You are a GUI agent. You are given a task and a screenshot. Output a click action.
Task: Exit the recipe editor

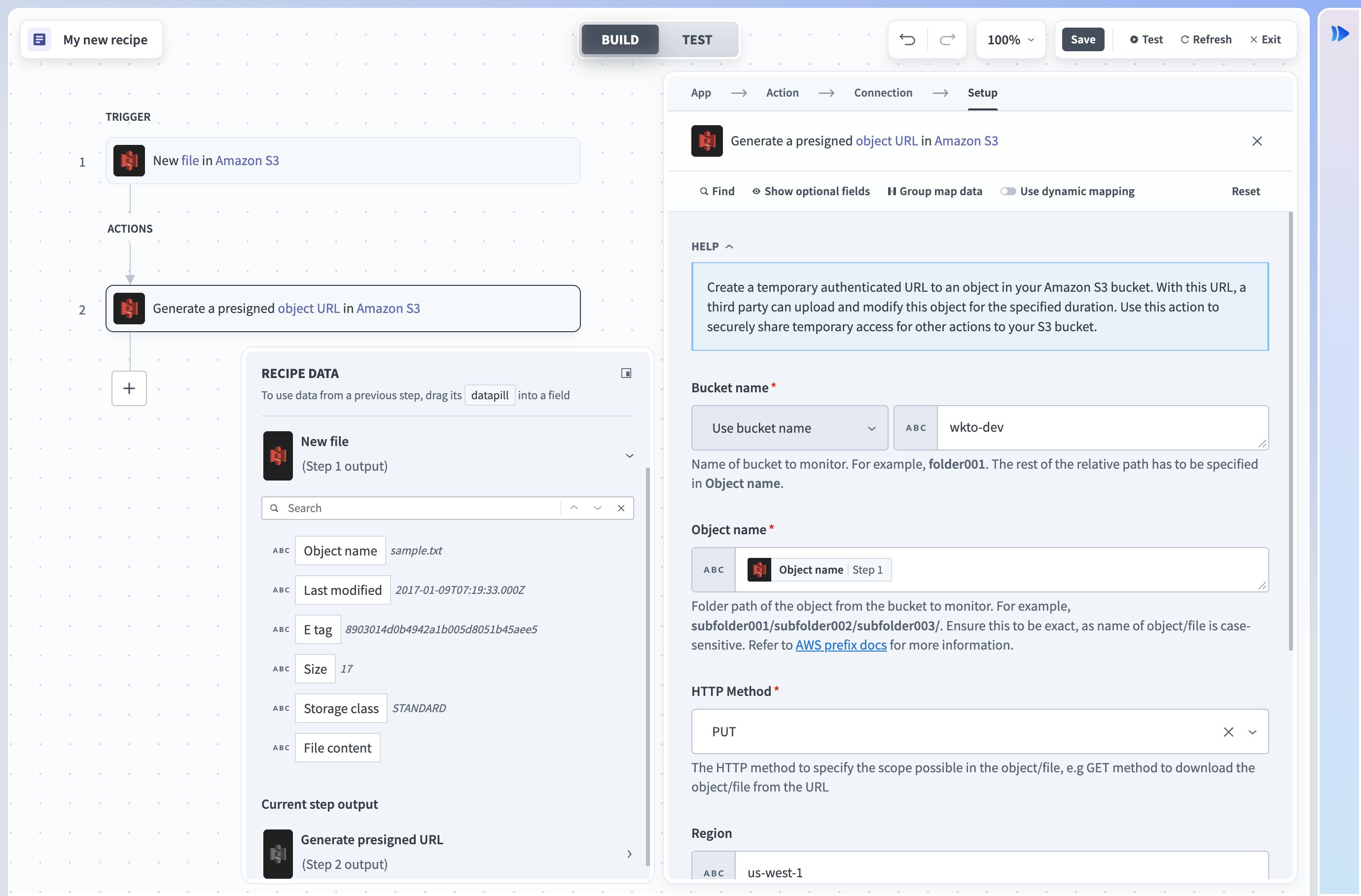coord(1265,39)
